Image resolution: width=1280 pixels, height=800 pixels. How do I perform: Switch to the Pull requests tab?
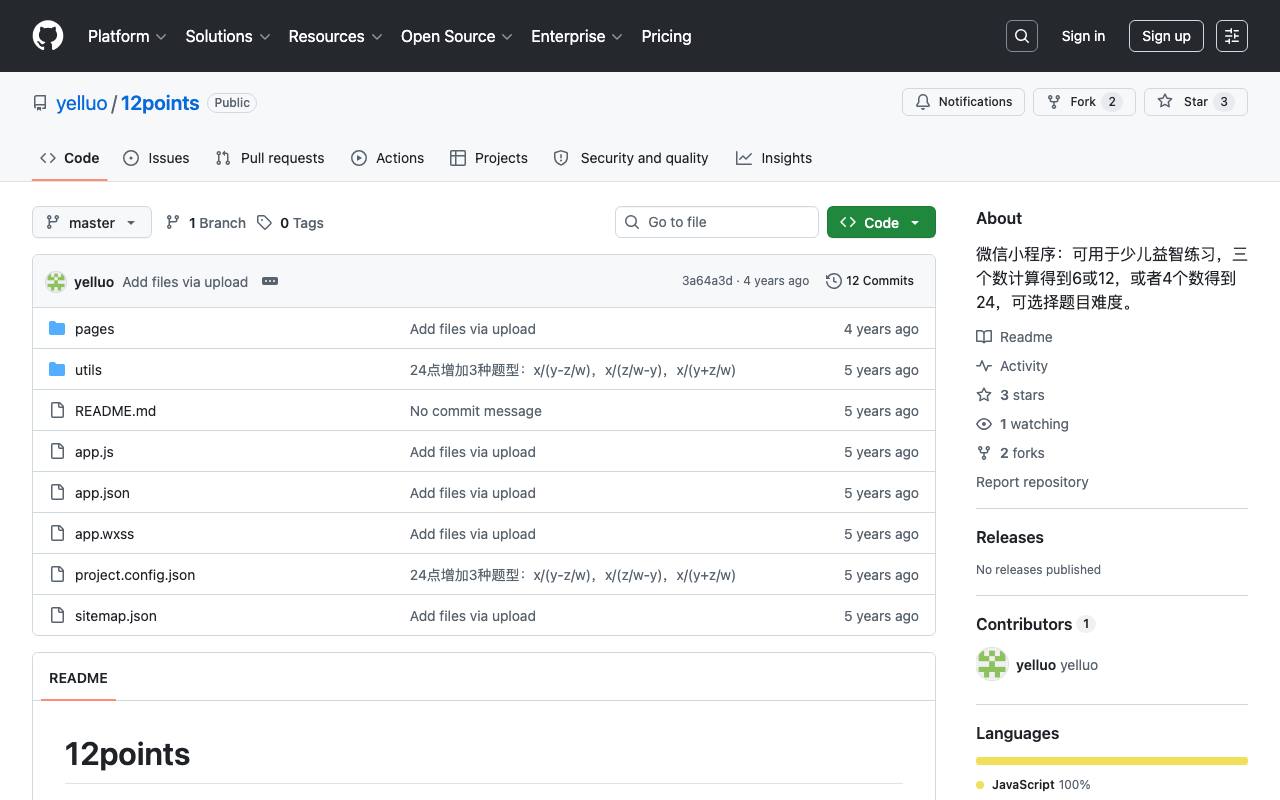(x=270, y=158)
